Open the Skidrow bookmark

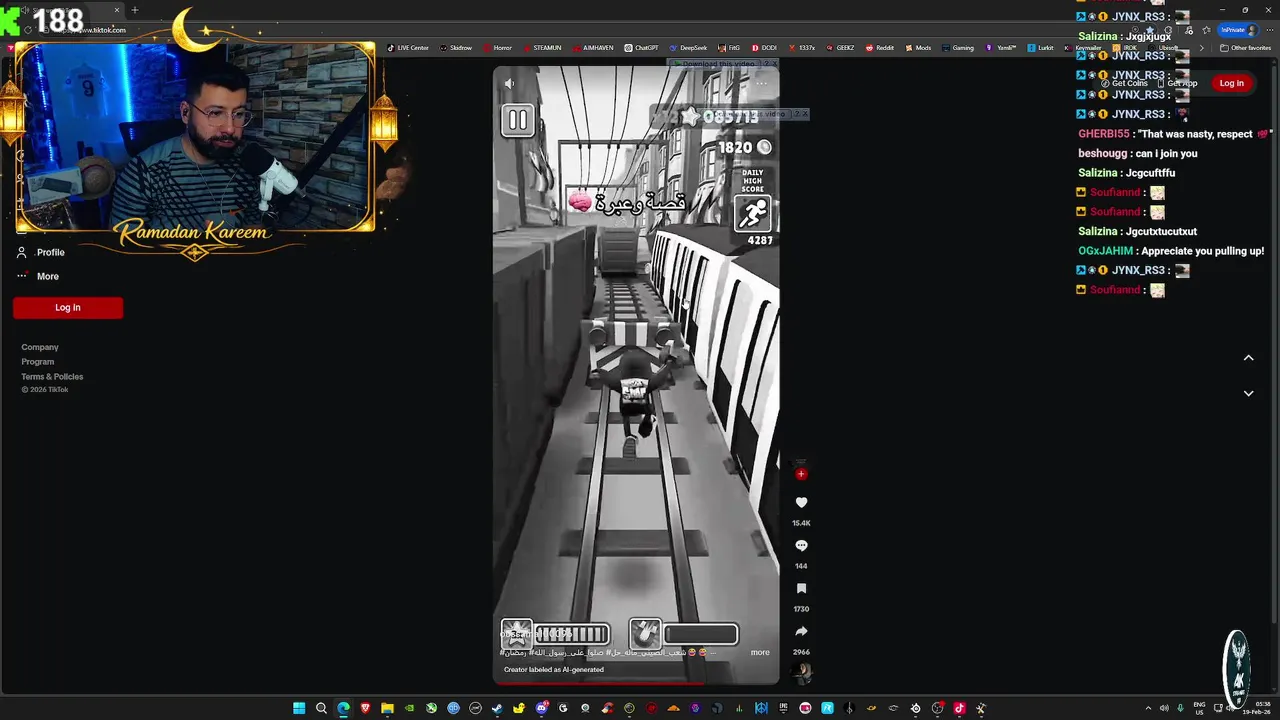click(456, 47)
